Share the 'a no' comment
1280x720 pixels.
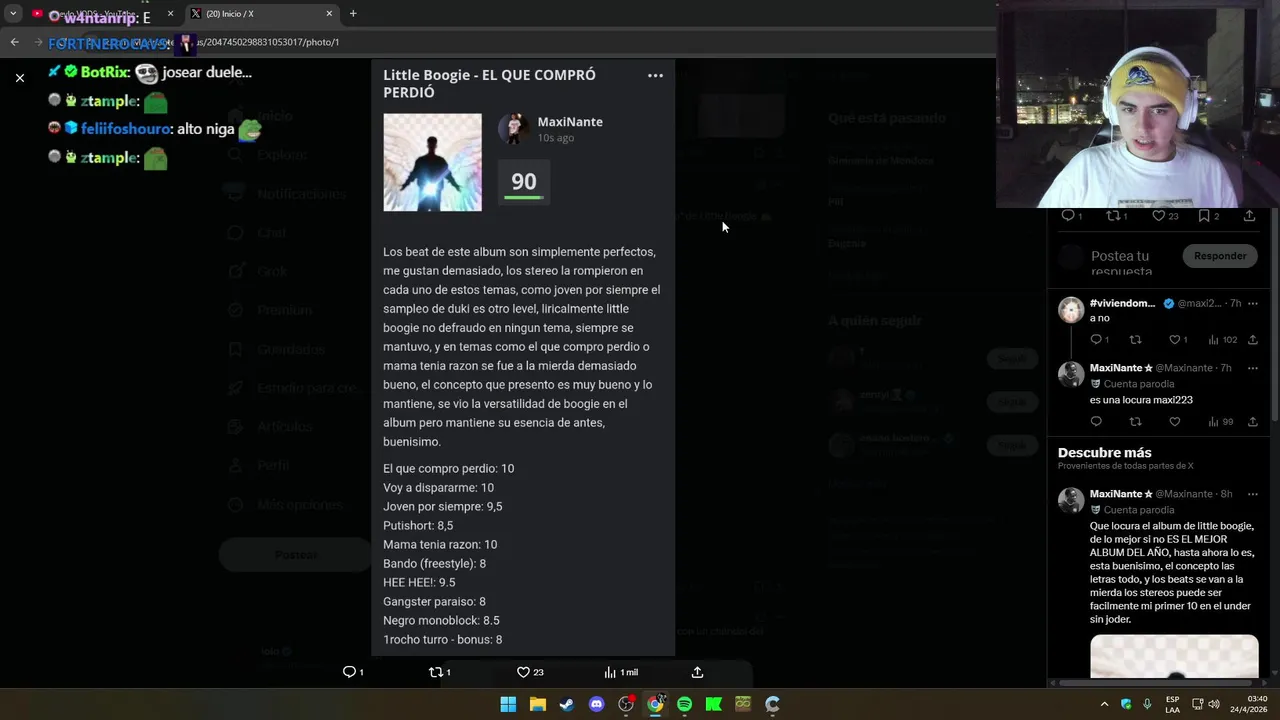click(1252, 340)
